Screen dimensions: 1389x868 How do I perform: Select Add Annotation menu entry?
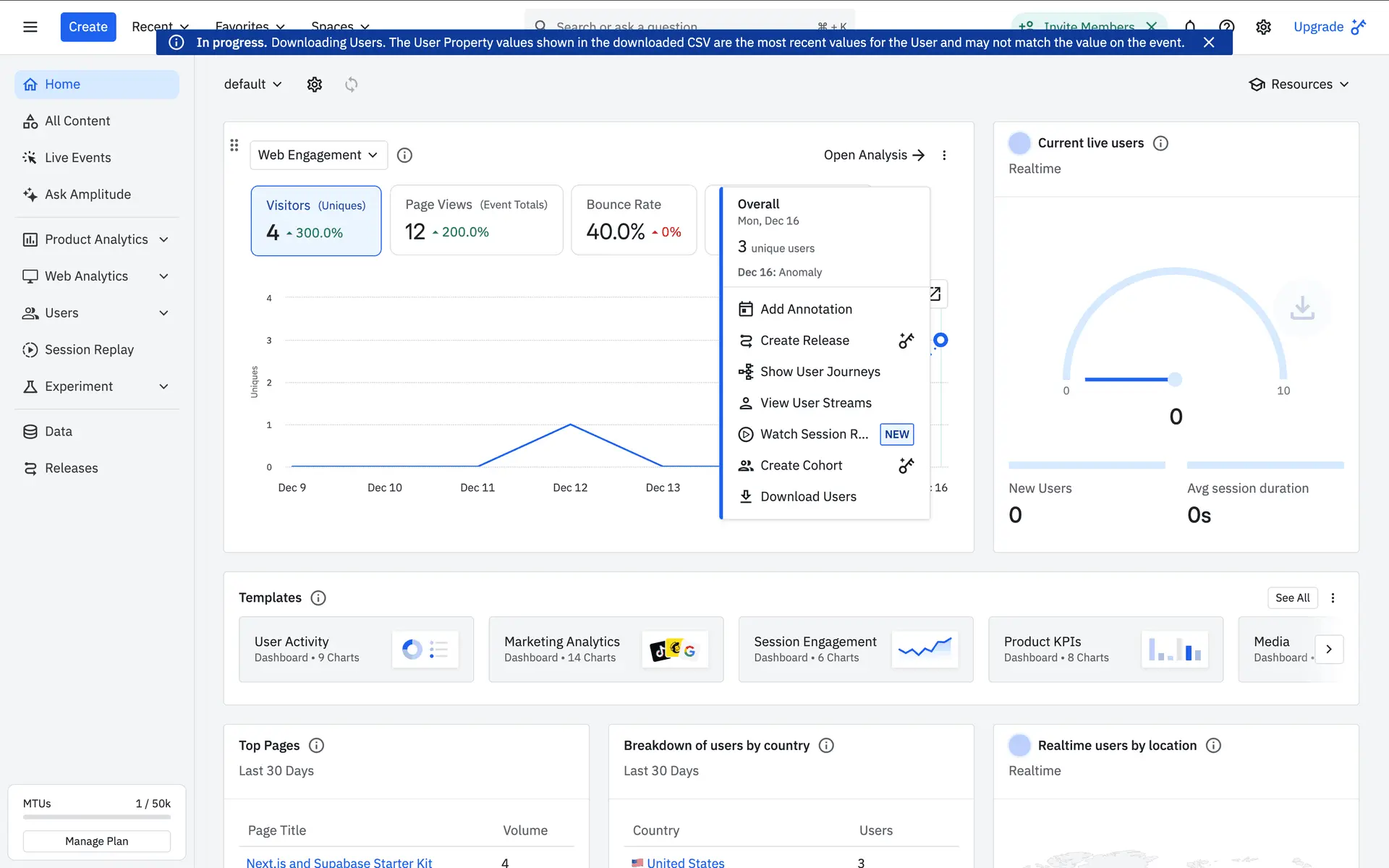[805, 309]
